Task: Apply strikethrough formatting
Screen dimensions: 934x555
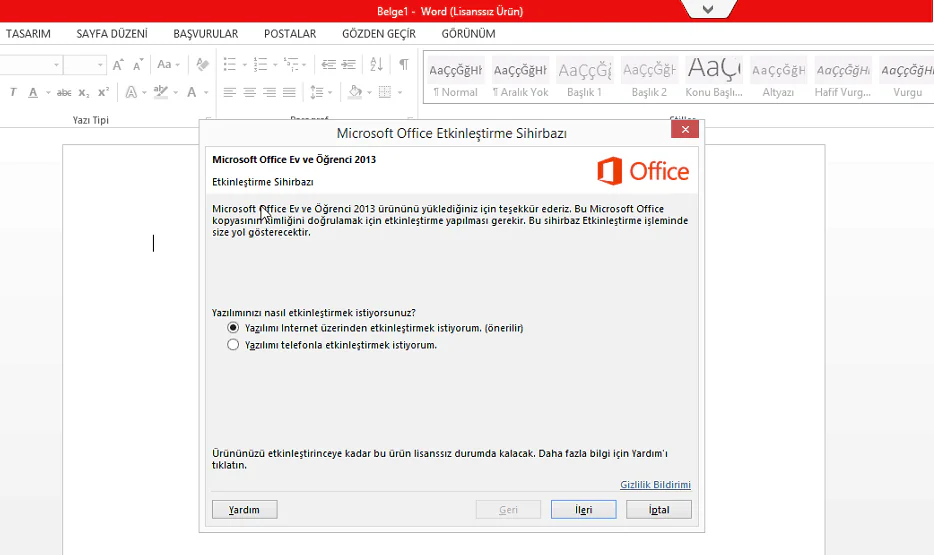Action: [x=64, y=92]
